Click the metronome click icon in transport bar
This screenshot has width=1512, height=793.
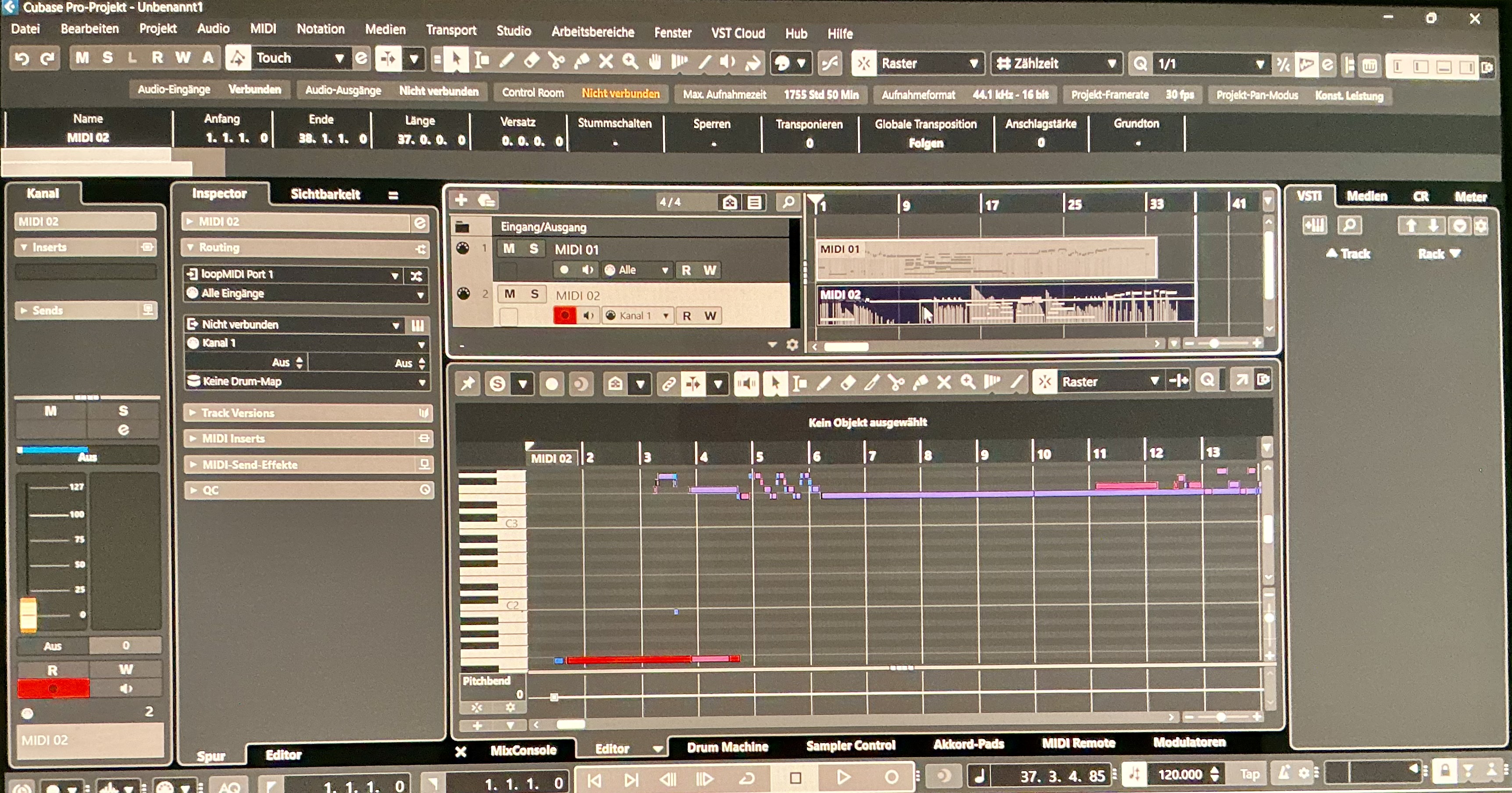click(1284, 774)
